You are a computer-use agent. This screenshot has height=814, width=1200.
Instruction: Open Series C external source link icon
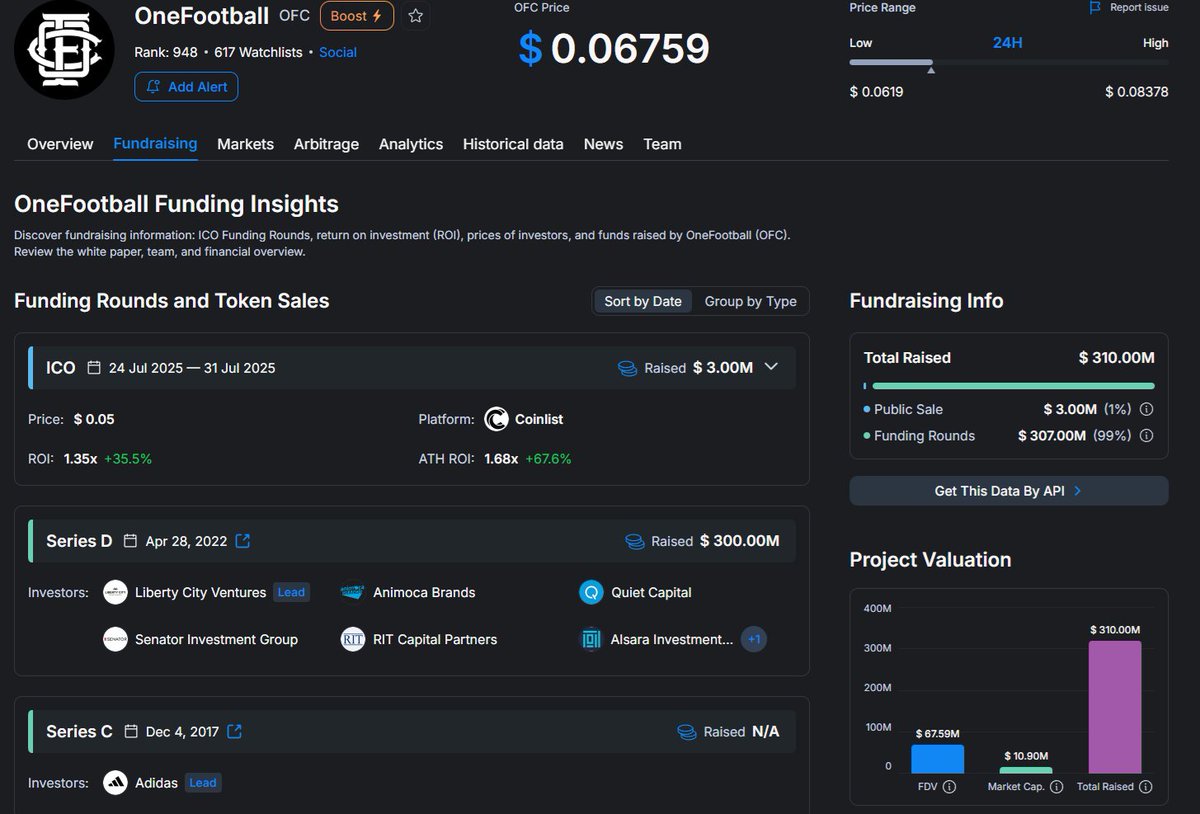click(235, 731)
